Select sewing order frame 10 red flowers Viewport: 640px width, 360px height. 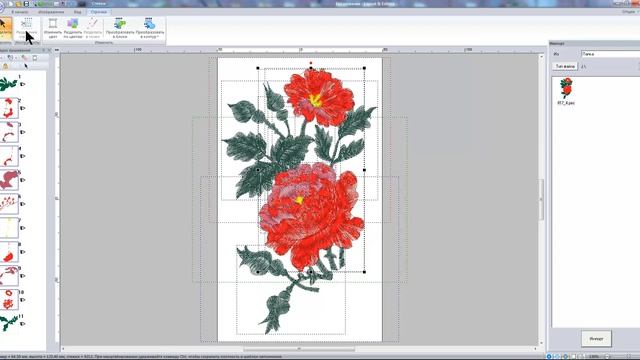click(9, 300)
